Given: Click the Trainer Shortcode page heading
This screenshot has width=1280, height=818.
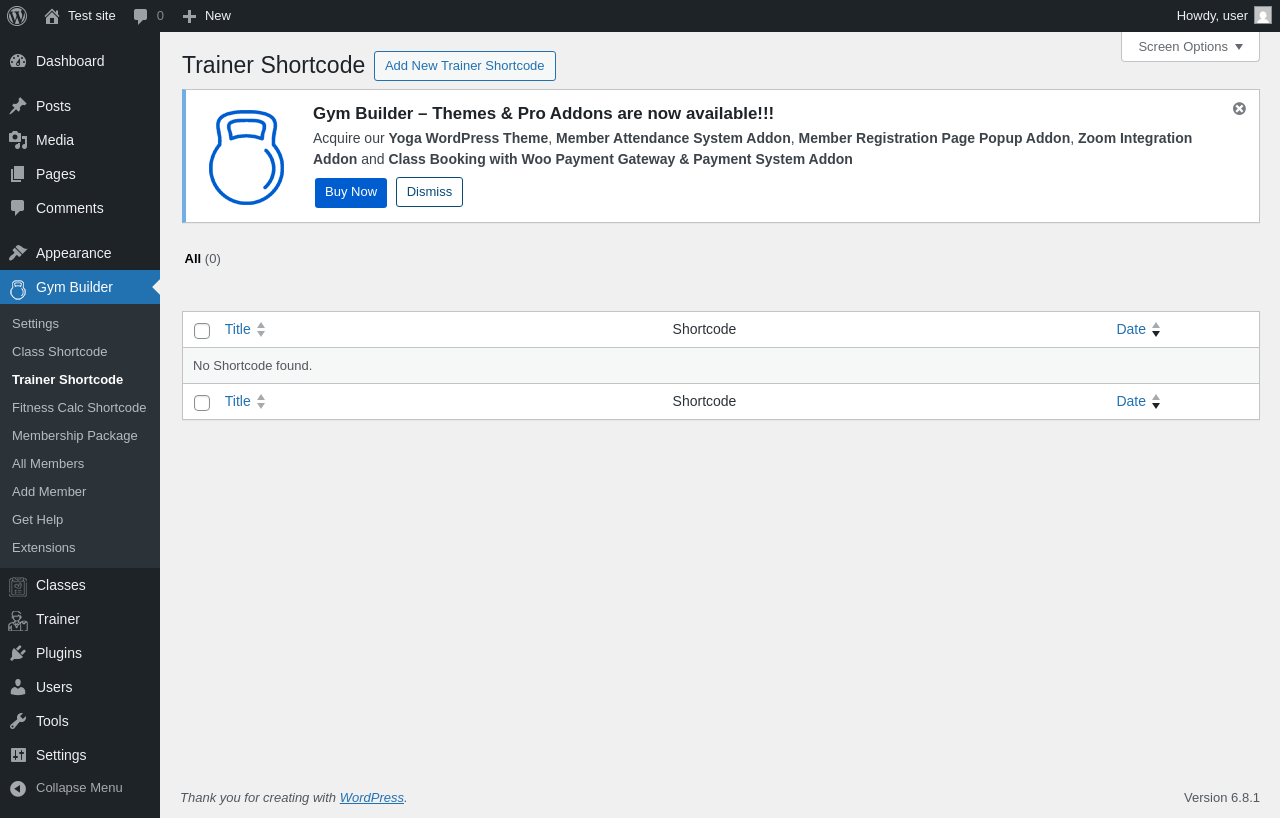Looking at the screenshot, I should (274, 65).
